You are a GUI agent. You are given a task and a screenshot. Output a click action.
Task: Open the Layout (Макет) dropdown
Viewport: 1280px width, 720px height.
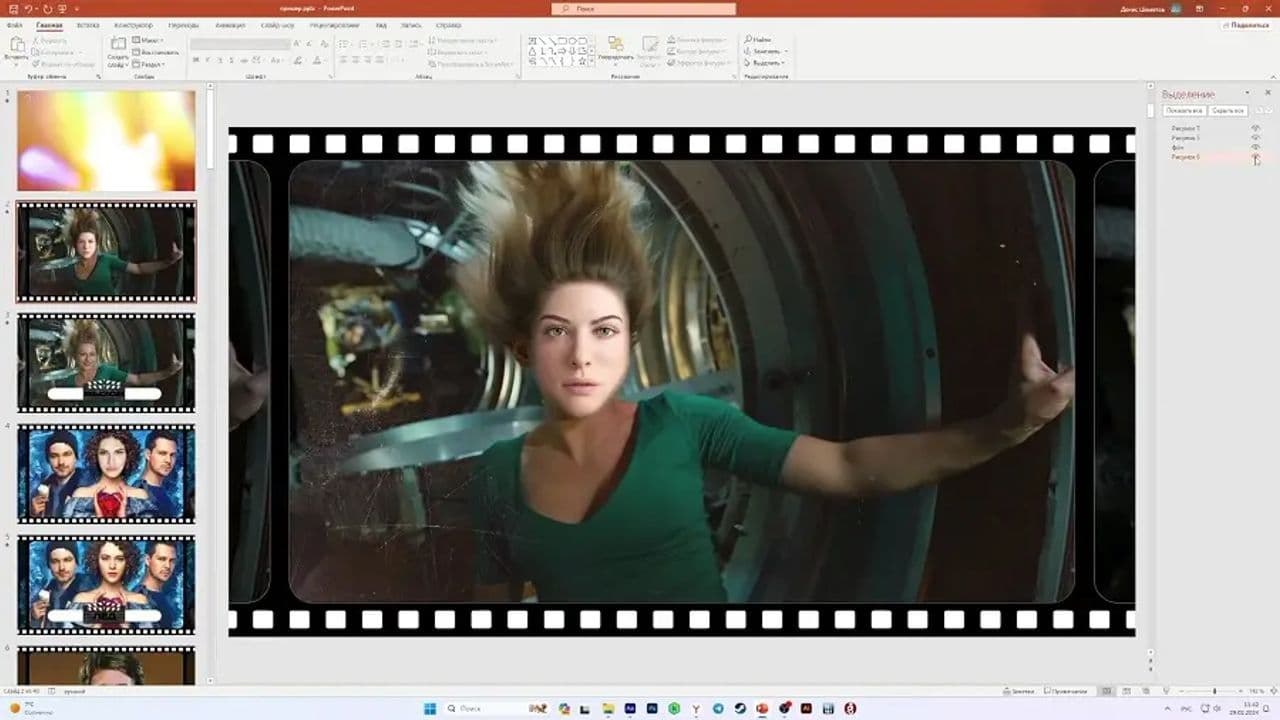coord(148,40)
